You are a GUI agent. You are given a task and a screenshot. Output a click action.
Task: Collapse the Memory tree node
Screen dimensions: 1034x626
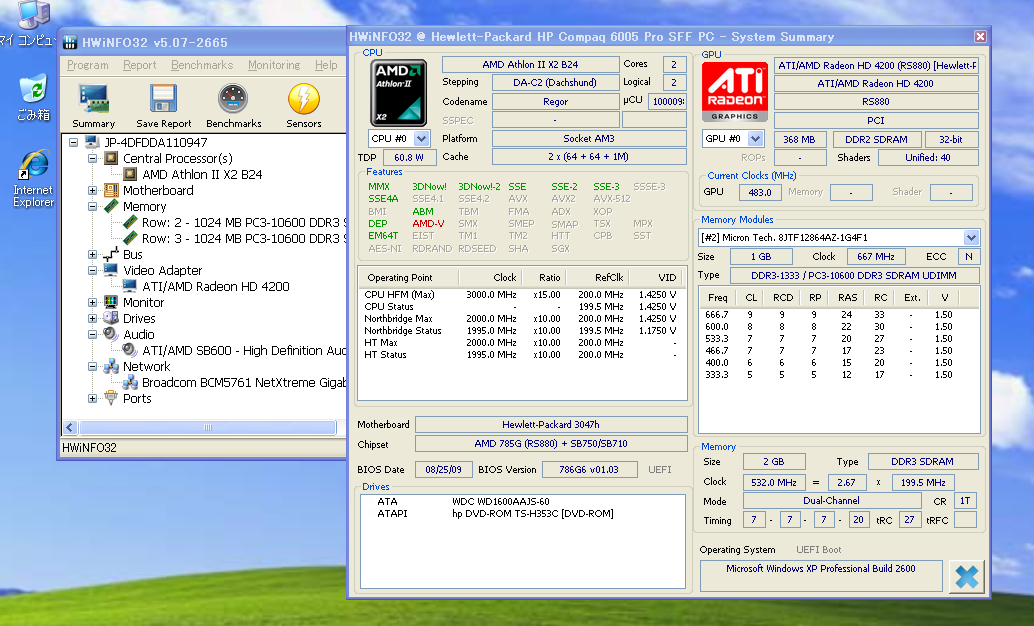93,207
